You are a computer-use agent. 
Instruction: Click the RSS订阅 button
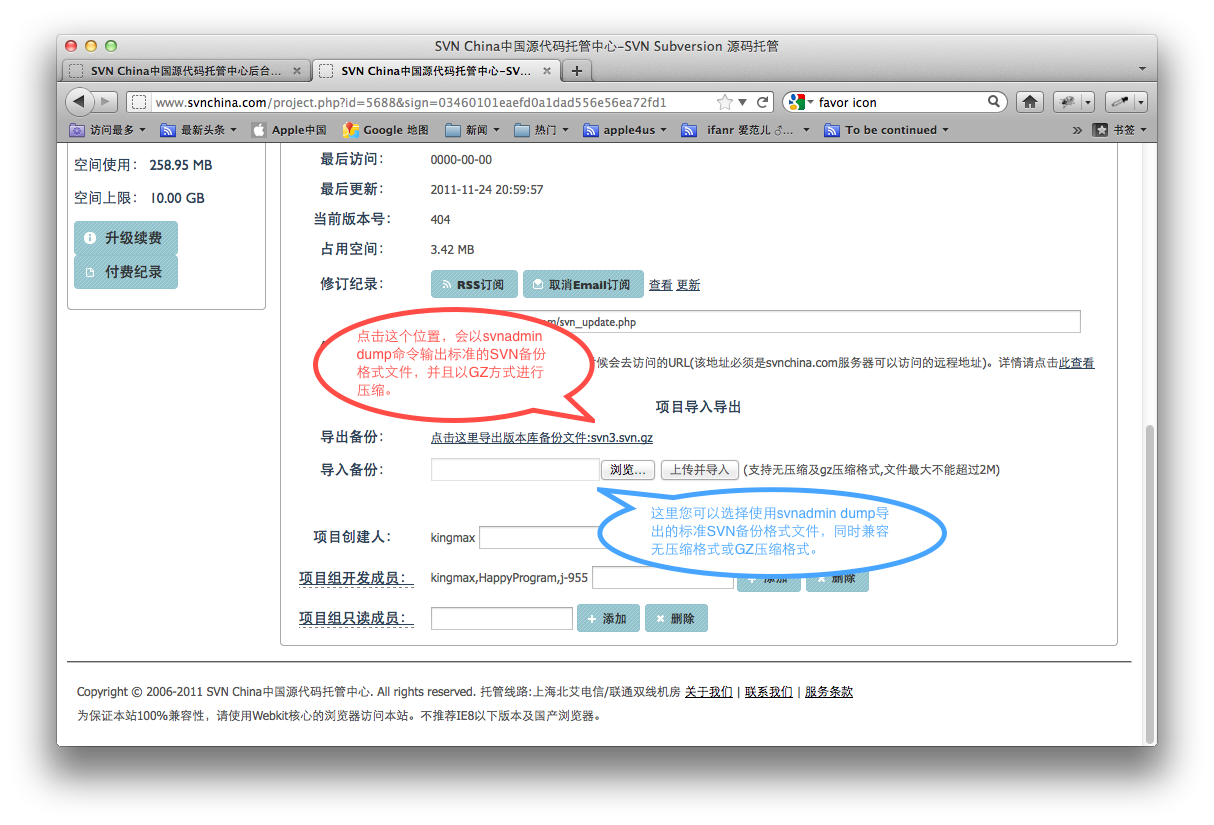click(x=475, y=285)
